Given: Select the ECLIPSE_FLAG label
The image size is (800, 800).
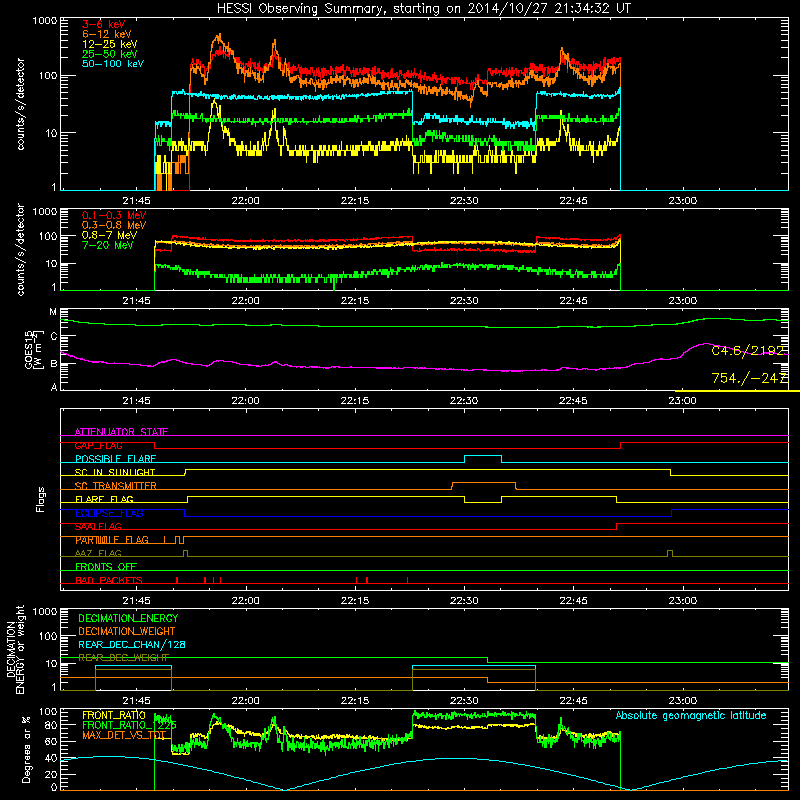Looking at the screenshot, I should [109, 513].
